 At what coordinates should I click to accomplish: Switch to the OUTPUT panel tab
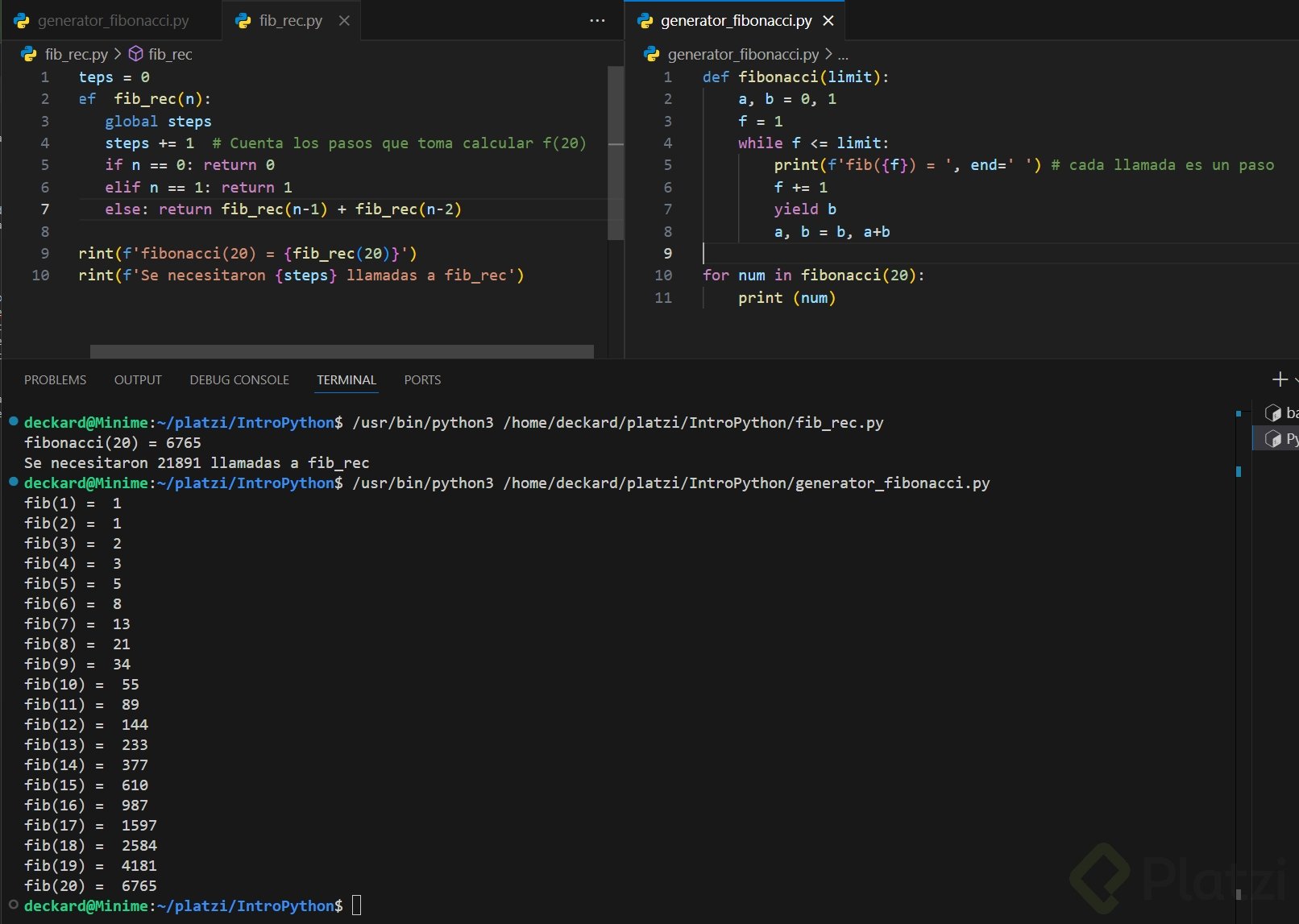point(138,380)
